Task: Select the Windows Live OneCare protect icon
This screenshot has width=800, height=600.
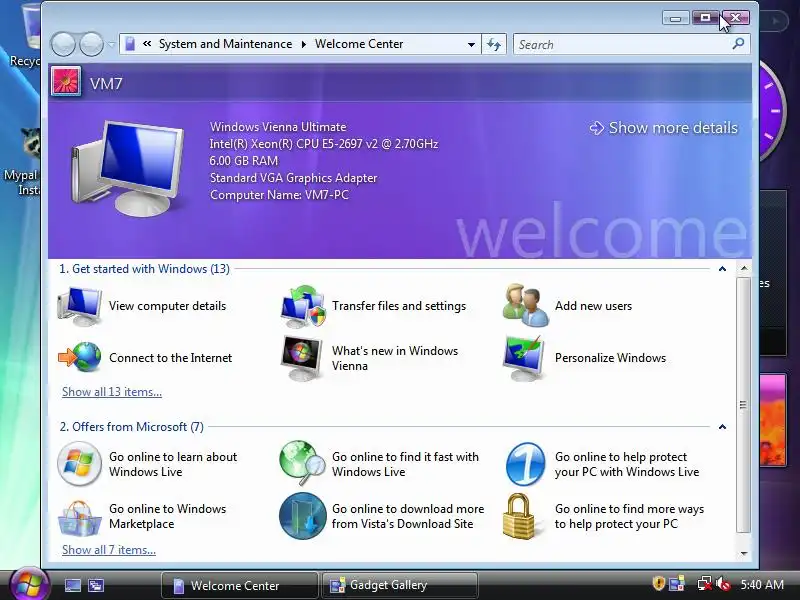Action: 526,464
